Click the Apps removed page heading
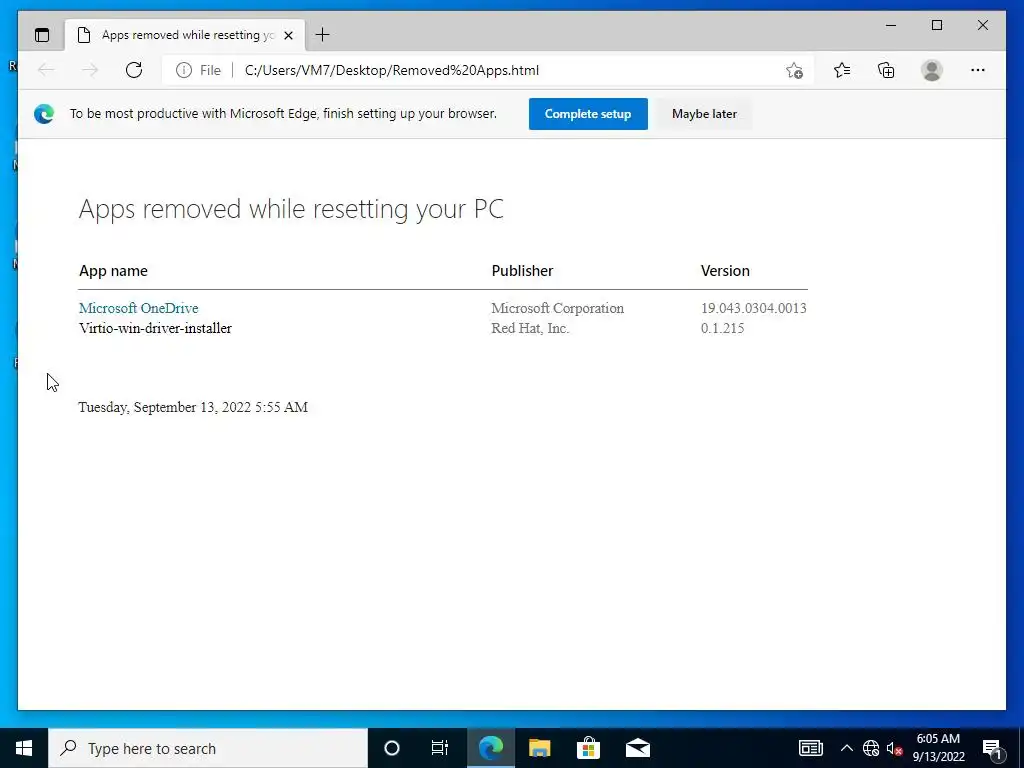This screenshot has width=1024, height=768. (291, 210)
